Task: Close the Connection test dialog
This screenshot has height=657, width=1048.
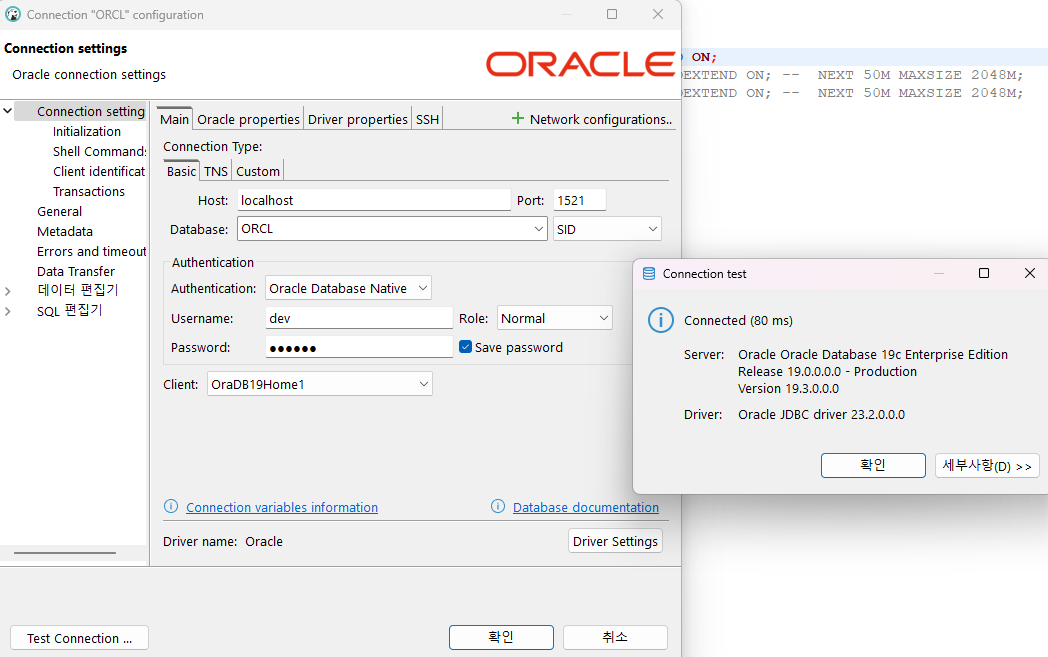Action: (1029, 273)
